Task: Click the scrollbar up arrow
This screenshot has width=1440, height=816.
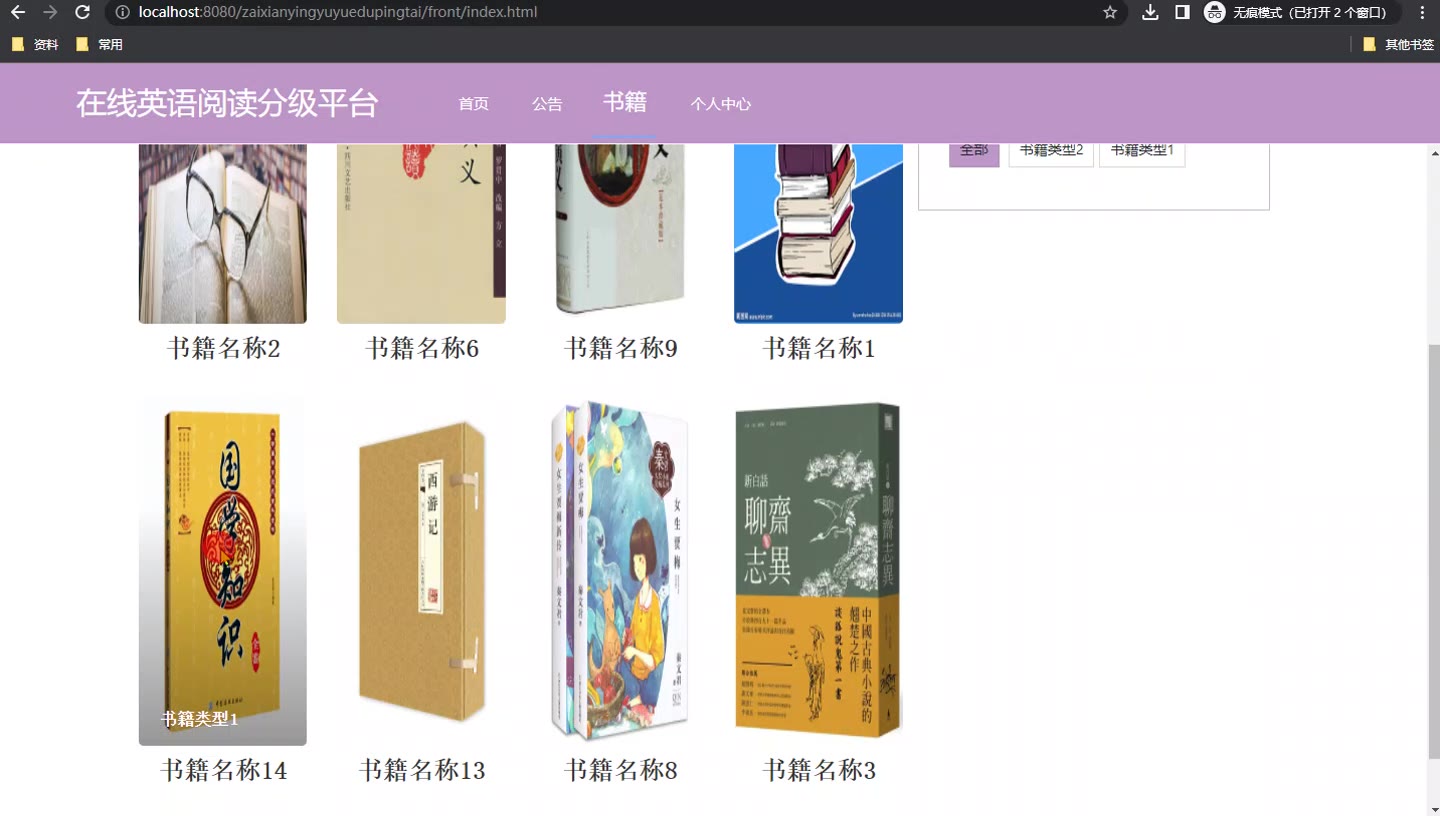Action: (1433, 154)
